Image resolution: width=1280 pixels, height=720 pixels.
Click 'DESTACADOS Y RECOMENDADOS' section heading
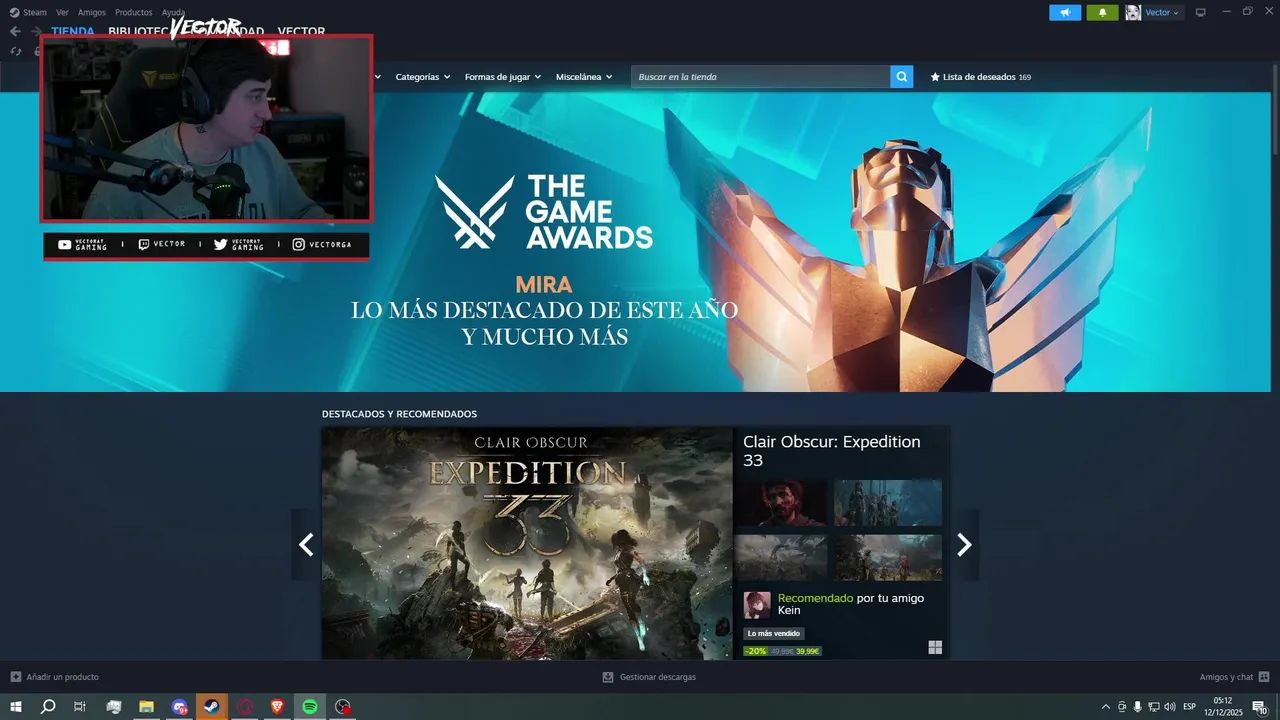399,414
